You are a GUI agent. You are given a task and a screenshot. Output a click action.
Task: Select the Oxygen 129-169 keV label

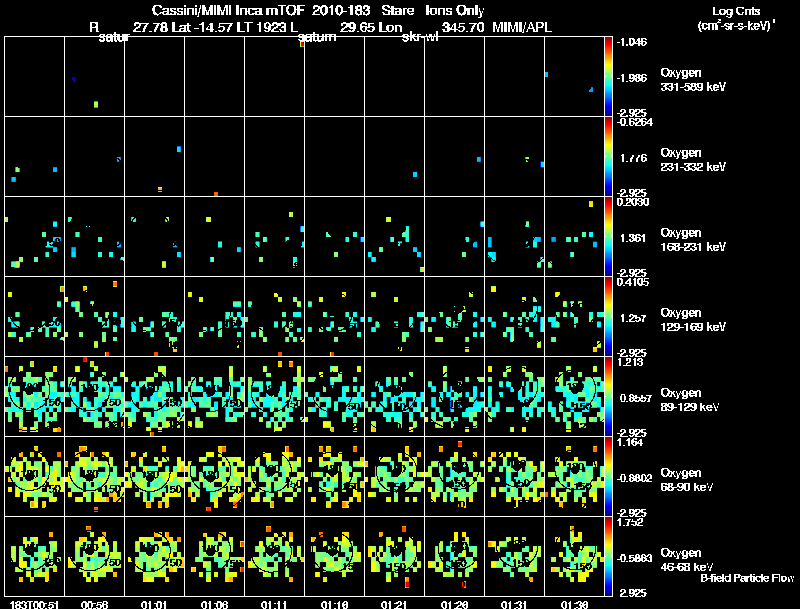[x=690, y=318]
